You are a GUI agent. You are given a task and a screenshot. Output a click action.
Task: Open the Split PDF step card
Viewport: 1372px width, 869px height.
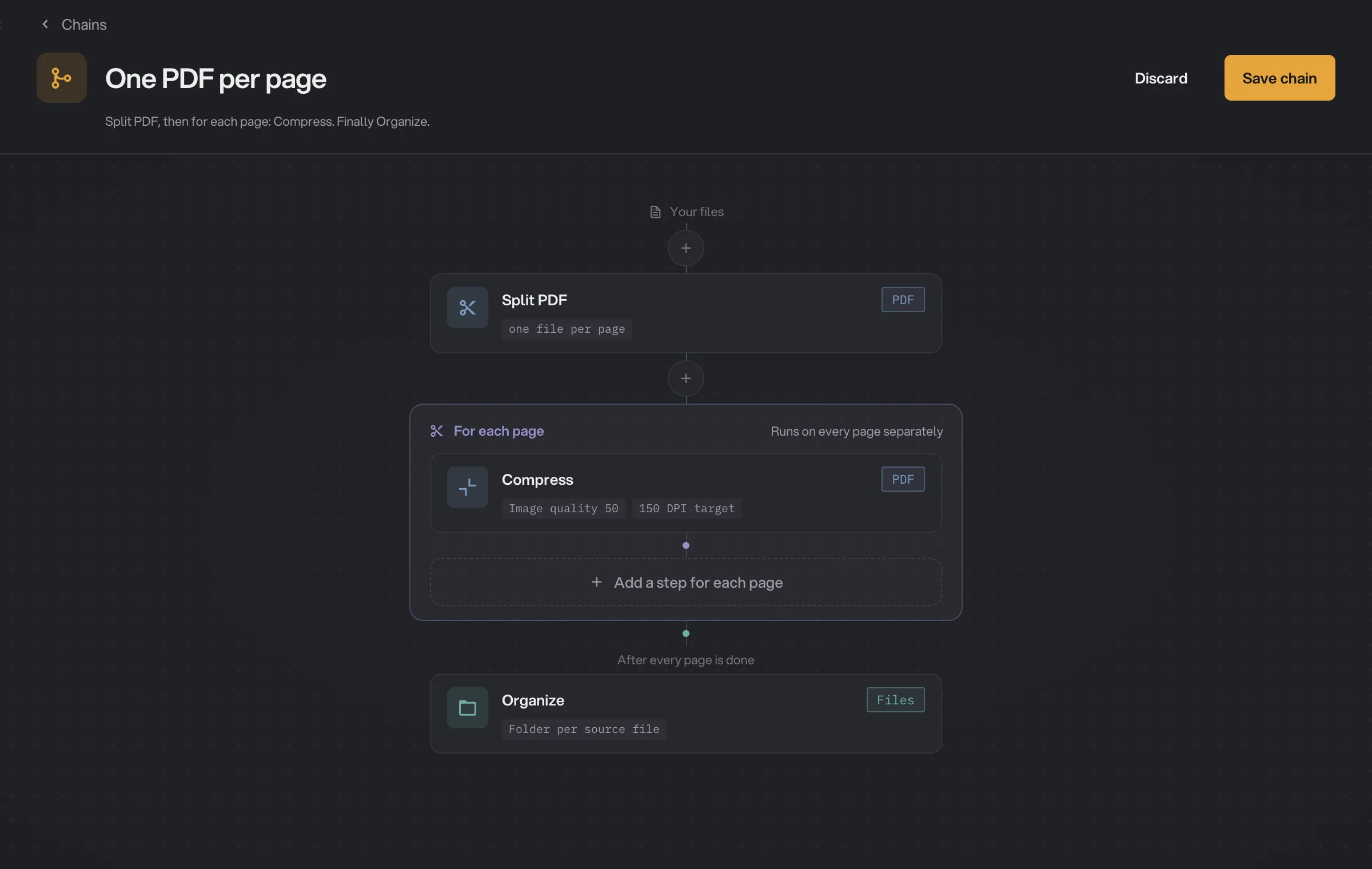coord(686,313)
